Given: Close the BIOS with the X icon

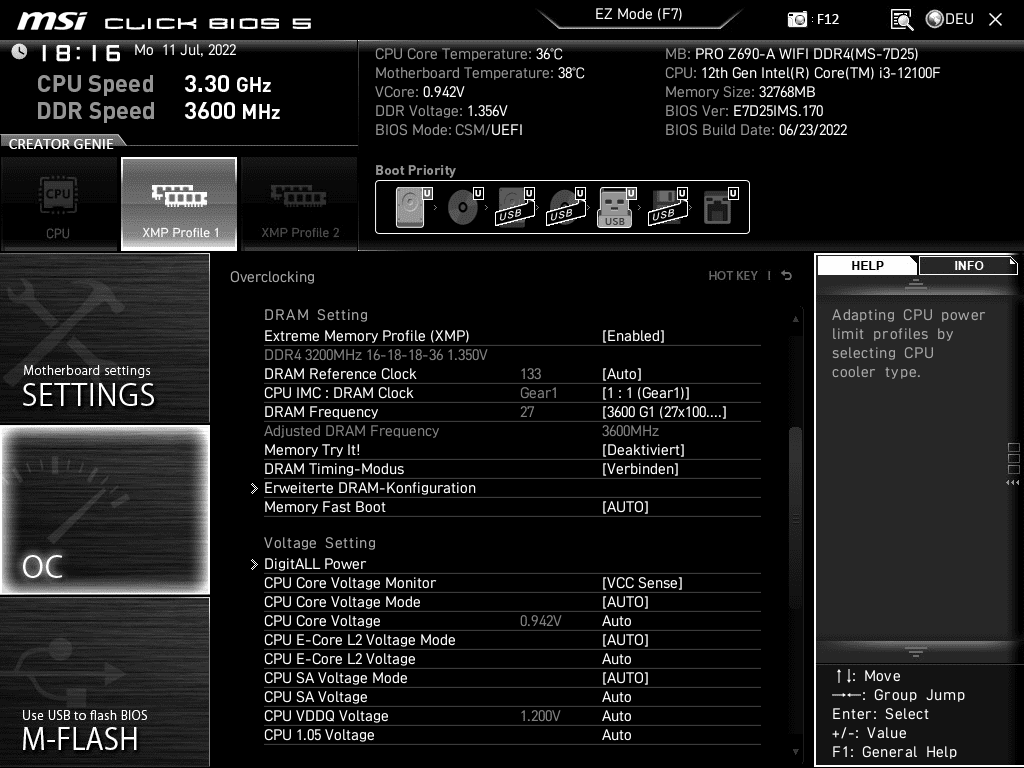Looking at the screenshot, I should (995, 20).
